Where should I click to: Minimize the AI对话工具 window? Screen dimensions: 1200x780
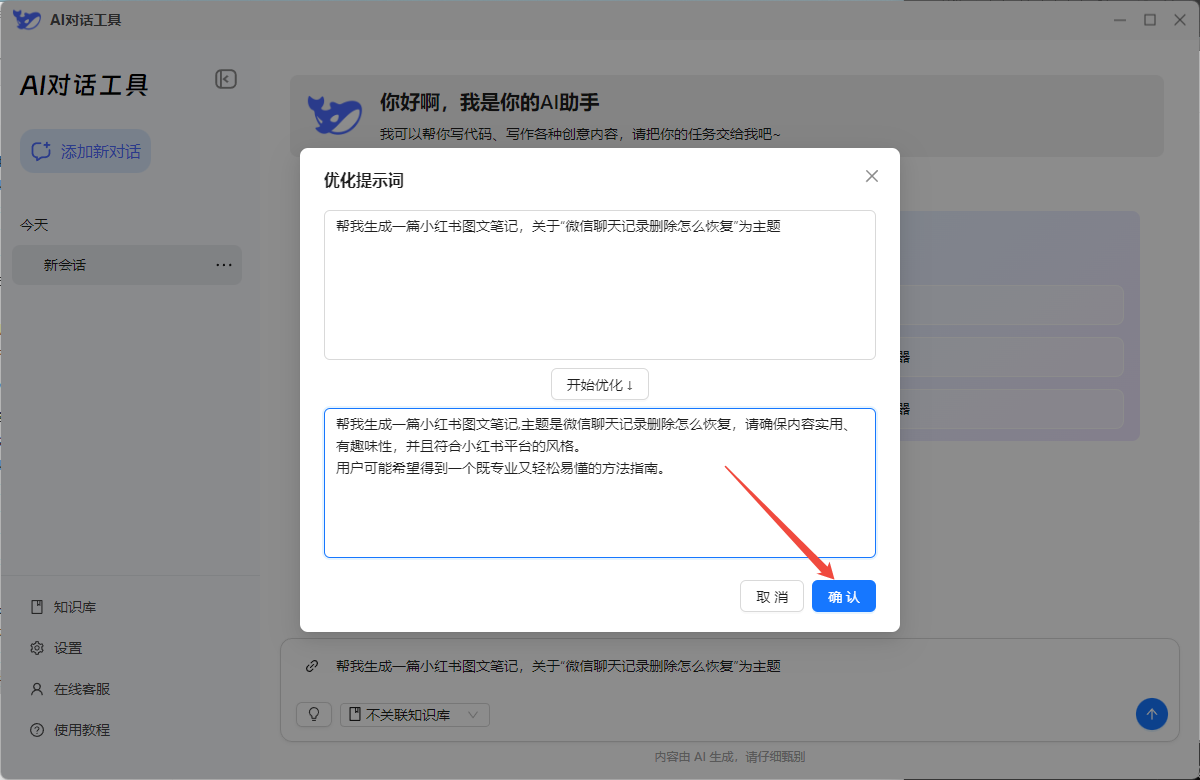pyautogui.click(x=1120, y=20)
